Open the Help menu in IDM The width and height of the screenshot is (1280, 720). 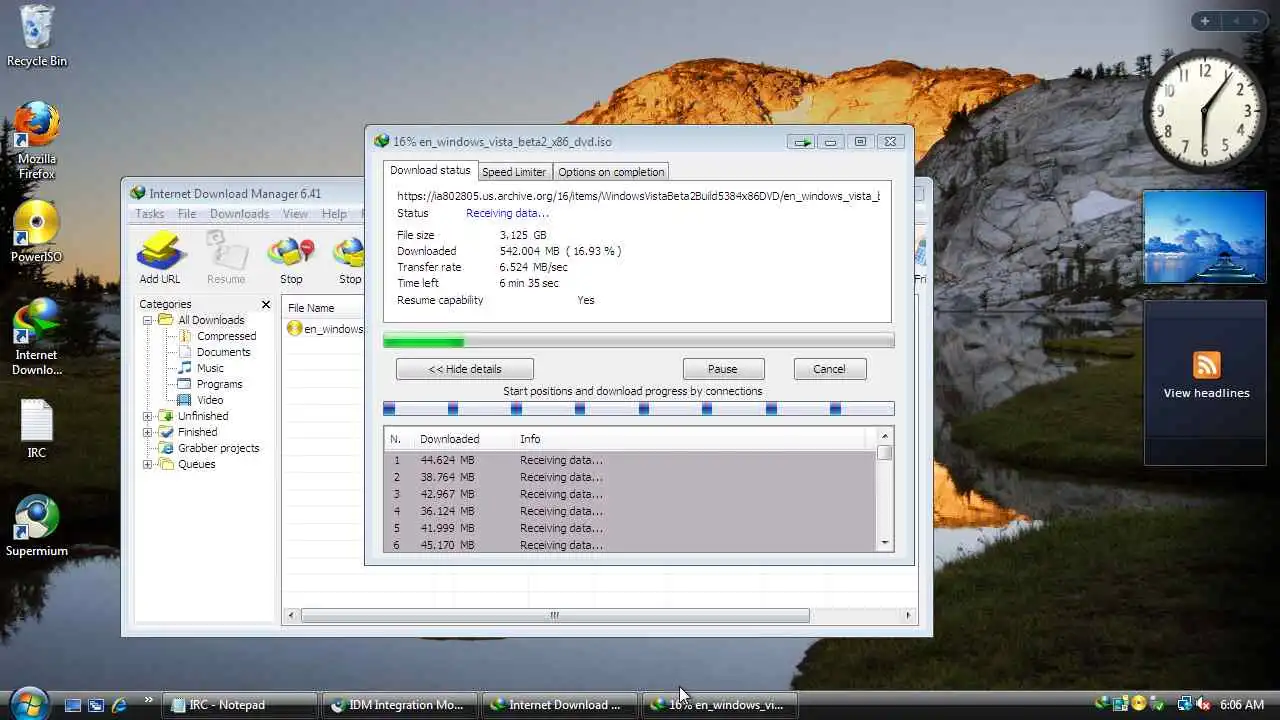[334, 214]
